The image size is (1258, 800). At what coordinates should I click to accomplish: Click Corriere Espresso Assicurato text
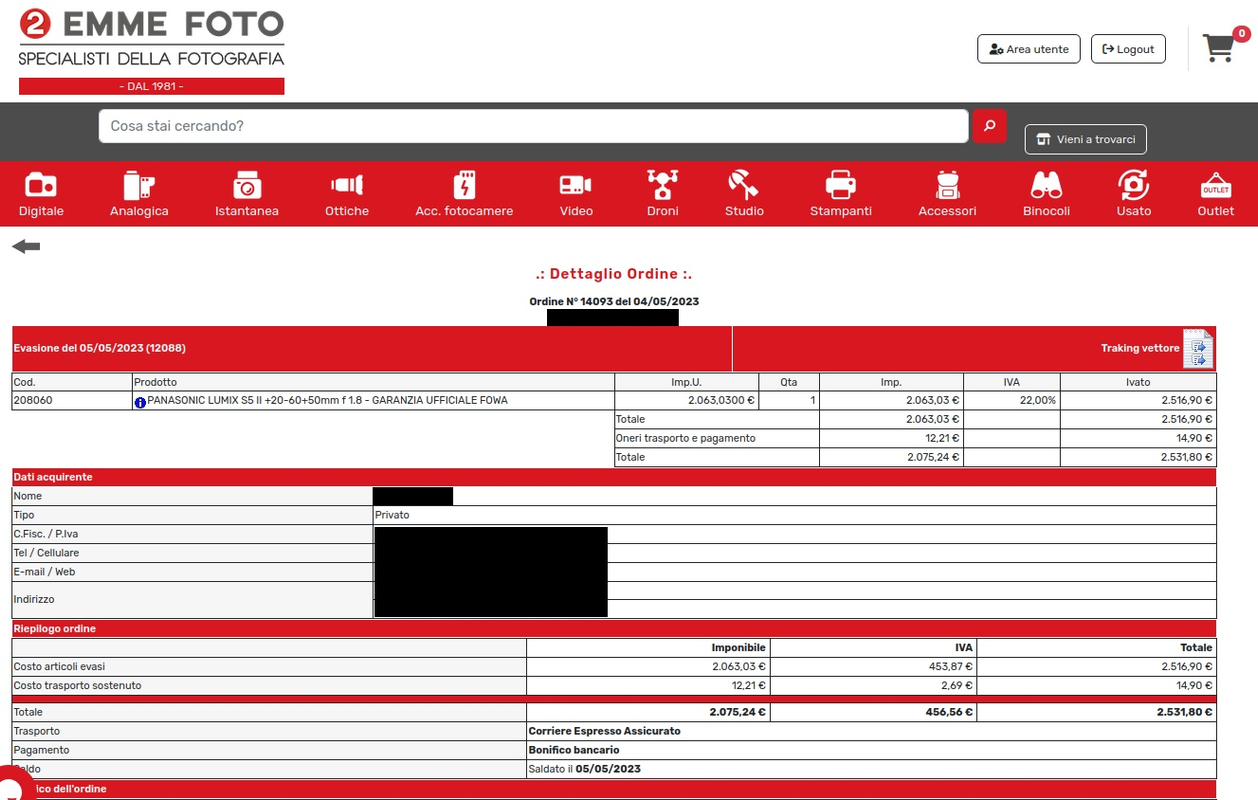click(604, 731)
